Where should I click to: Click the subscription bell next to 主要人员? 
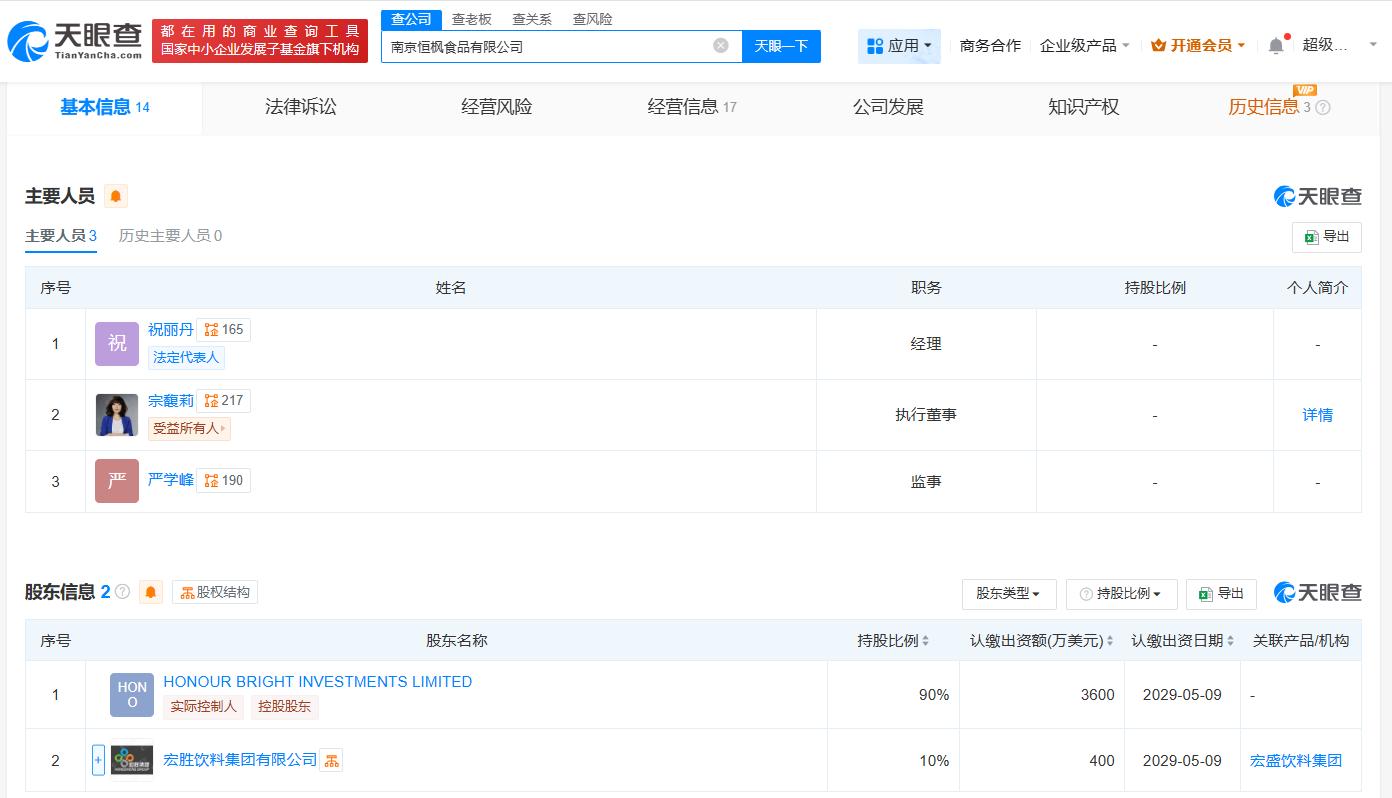[114, 196]
